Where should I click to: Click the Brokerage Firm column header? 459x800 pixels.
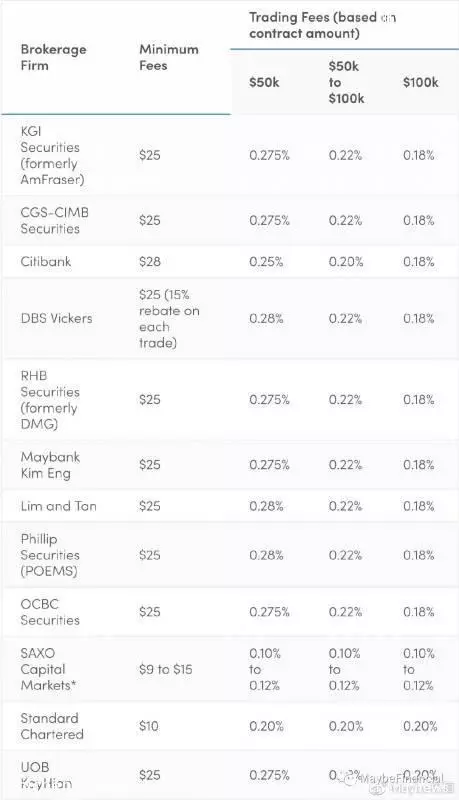[x=54, y=57]
